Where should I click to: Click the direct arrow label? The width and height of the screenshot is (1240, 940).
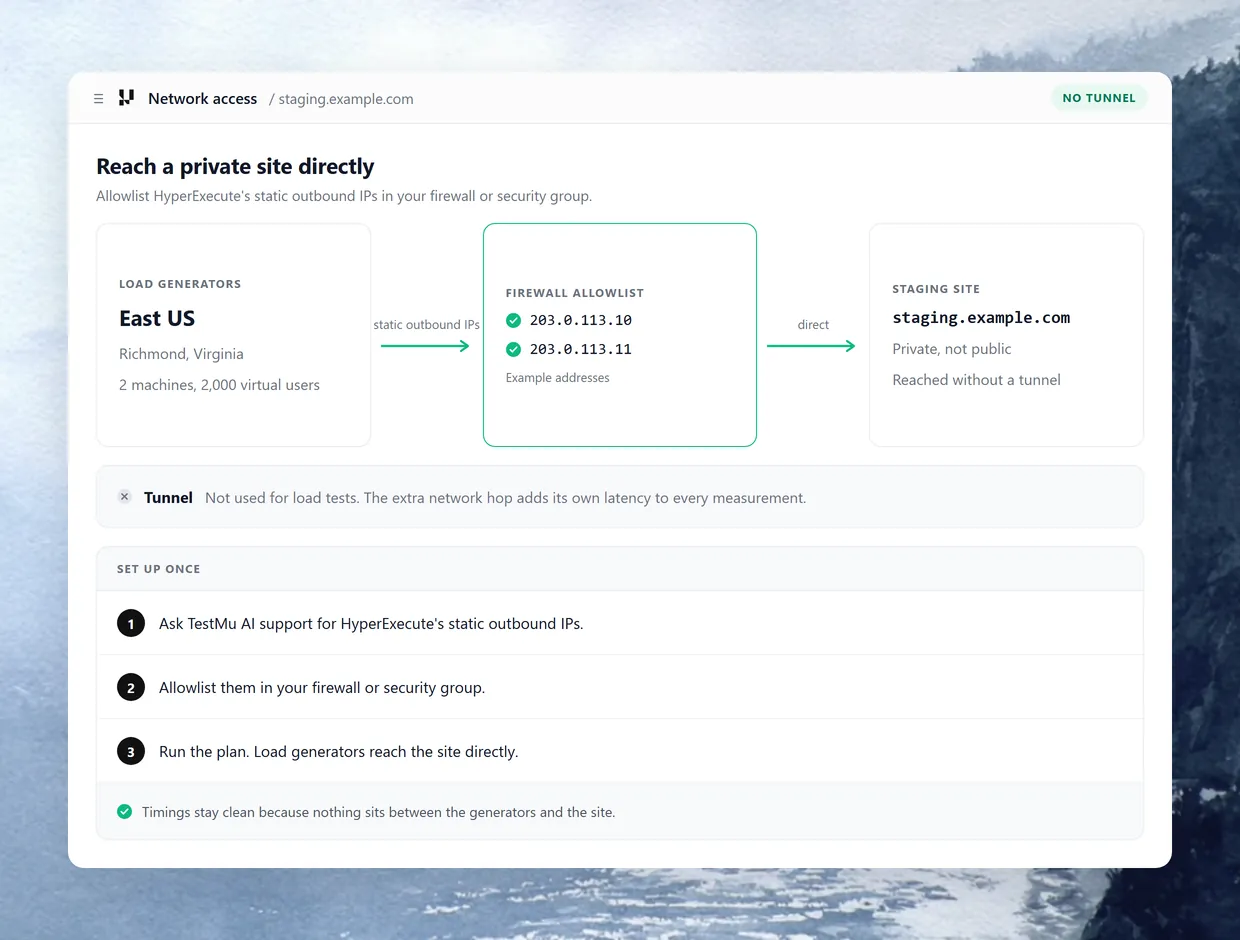coord(813,325)
